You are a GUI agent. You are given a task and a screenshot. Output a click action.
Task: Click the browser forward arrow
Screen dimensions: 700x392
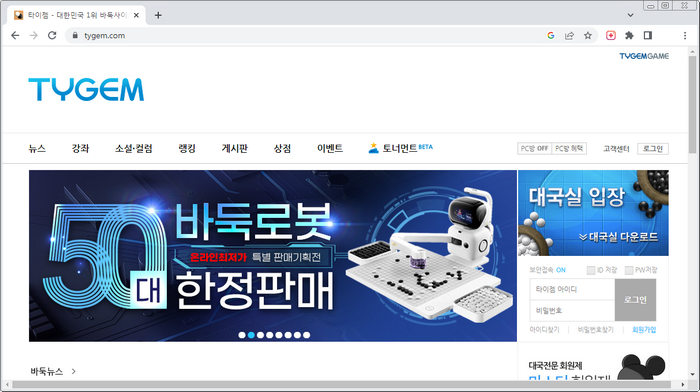[33, 35]
